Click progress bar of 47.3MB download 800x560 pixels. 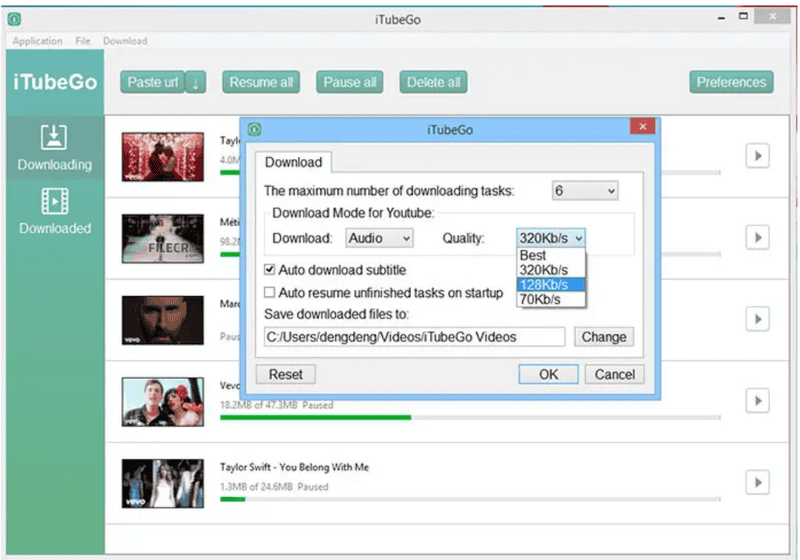click(x=470, y=417)
